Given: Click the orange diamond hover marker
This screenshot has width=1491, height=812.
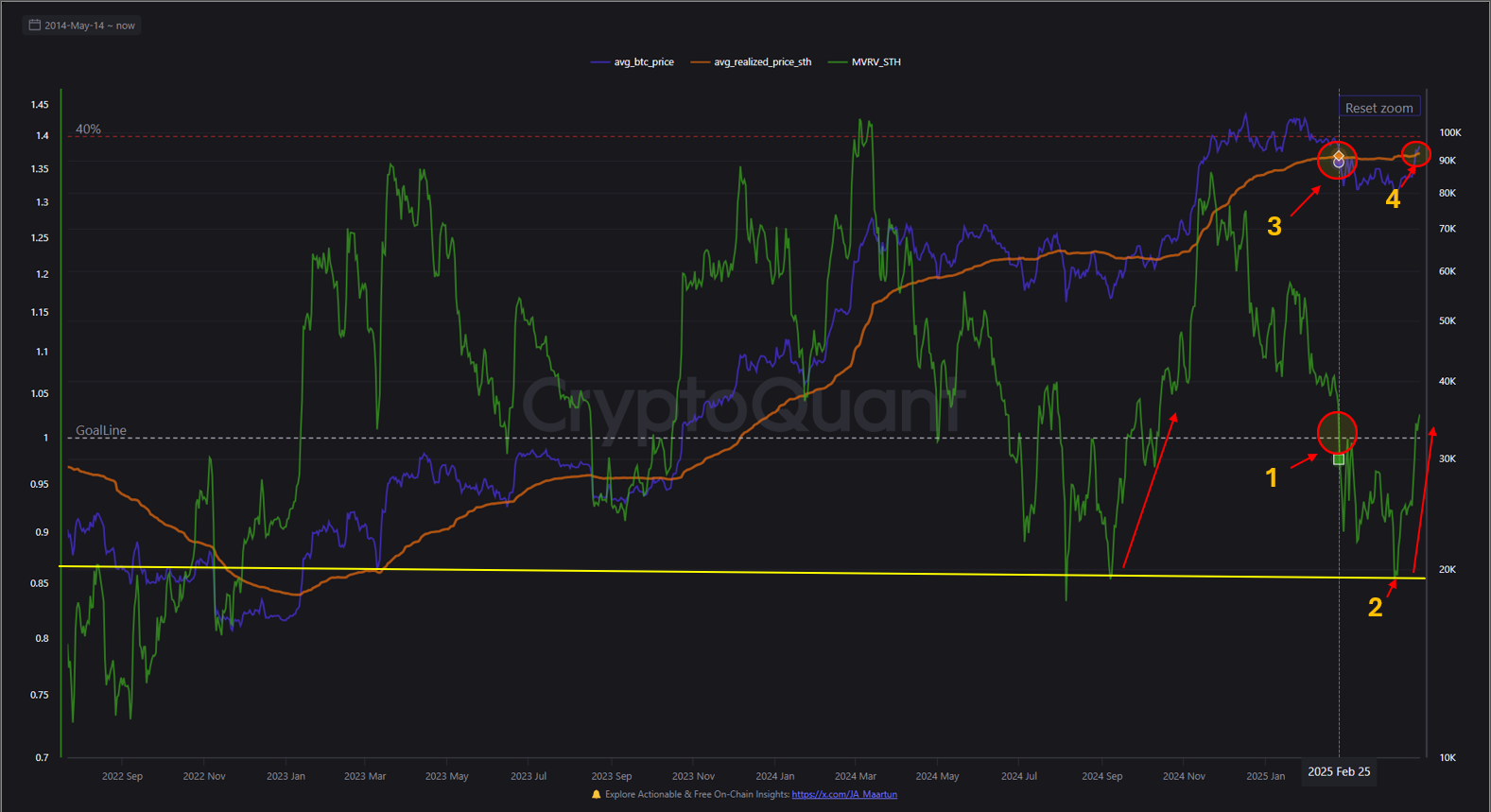Looking at the screenshot, I should [x=1339, y=156].
